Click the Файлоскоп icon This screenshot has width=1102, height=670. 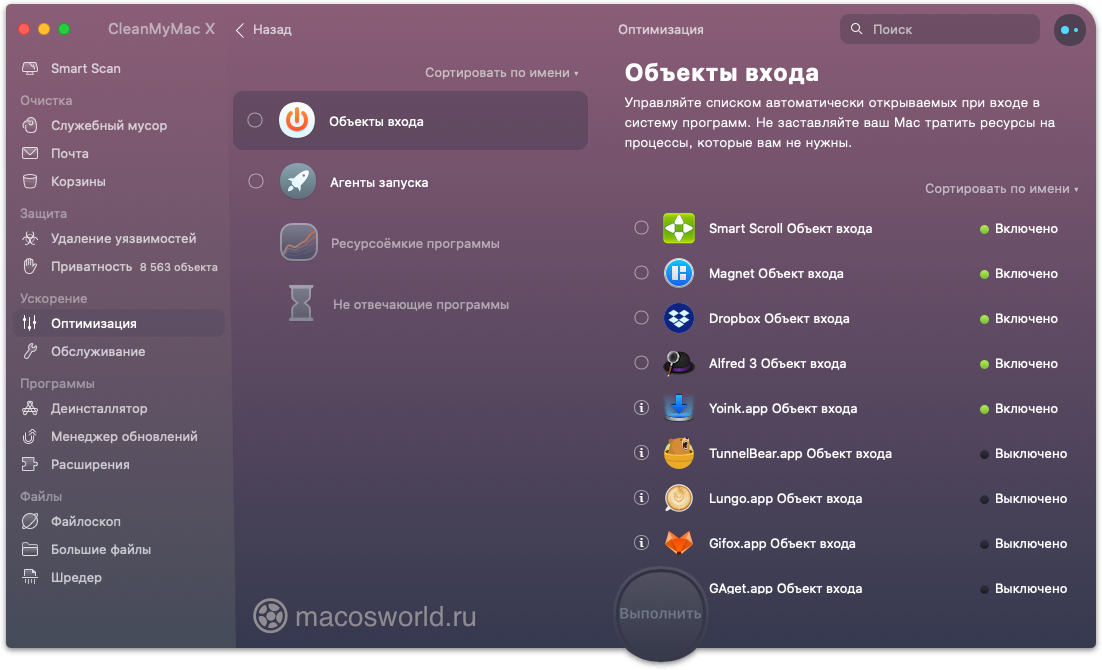pos(30,522)
